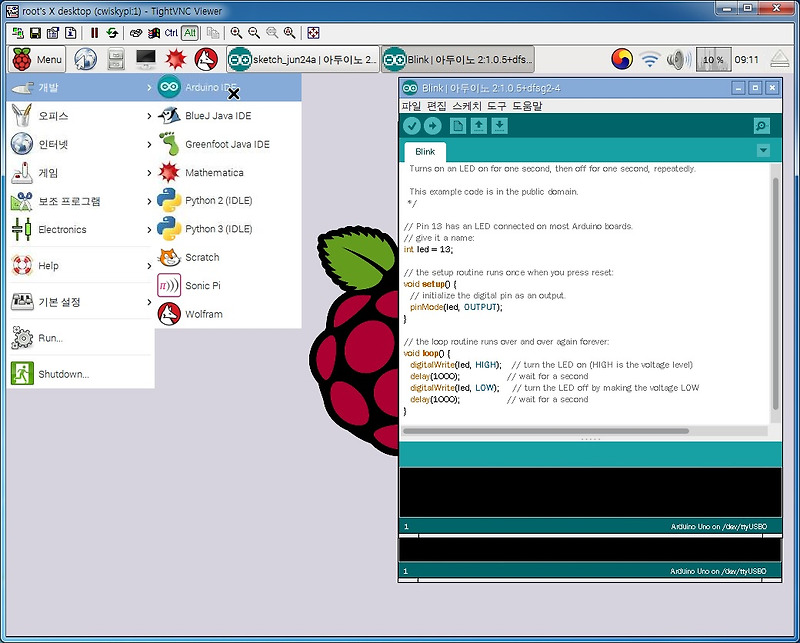Expand the Electronics menu category
The width and height of the screenshot is (800, 643).
(80, 230)
